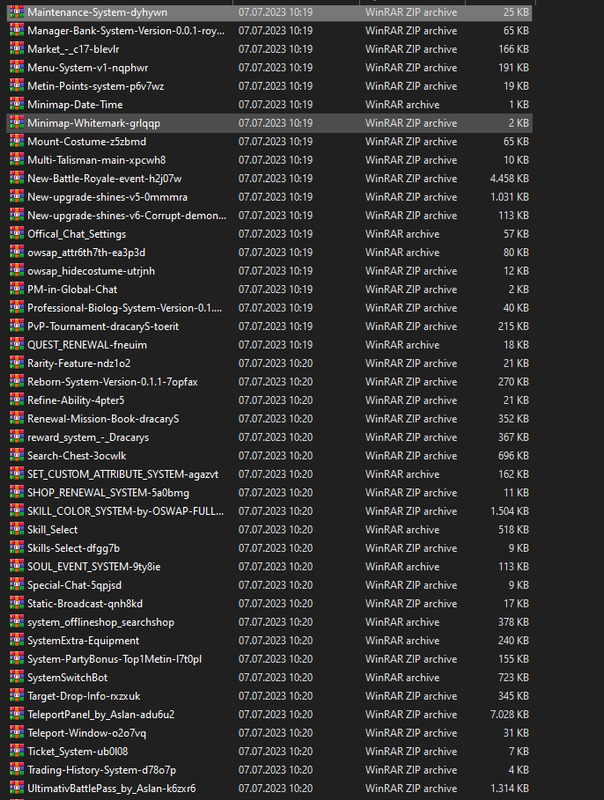Viewport: 604px width, 800px height.
Task: Click the date in Maintenance-System-dyhywn row
Action: click(x=275, y=12)
